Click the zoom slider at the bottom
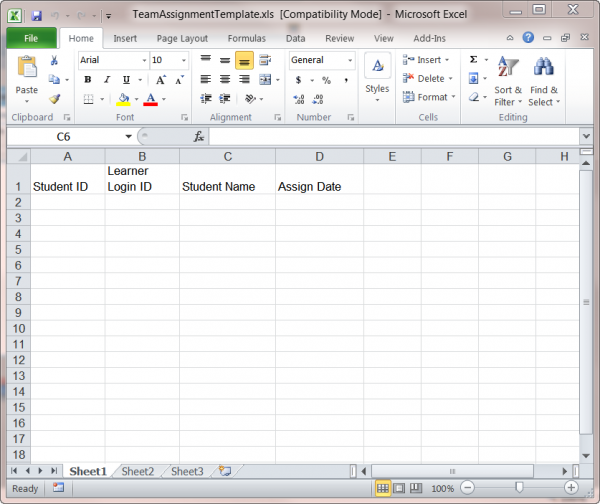This screenshot has height=504, width=600. [518, 488]
